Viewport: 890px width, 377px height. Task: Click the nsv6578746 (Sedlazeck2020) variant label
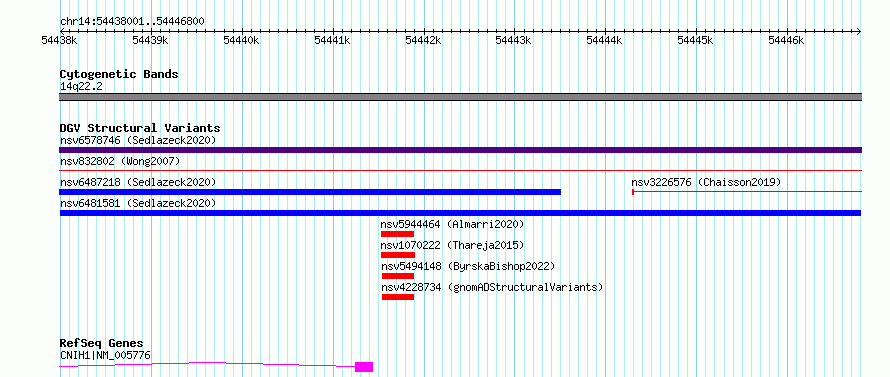pos(138,140)
